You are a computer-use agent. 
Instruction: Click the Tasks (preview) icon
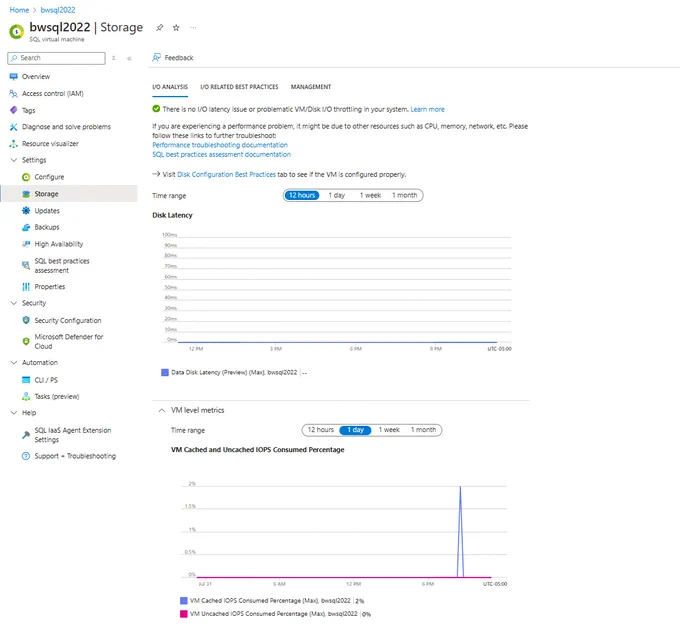(26, 396)
